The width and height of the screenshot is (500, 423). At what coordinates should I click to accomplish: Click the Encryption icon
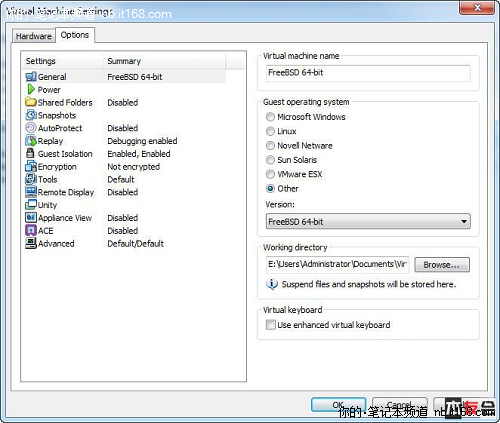[31, 166]
